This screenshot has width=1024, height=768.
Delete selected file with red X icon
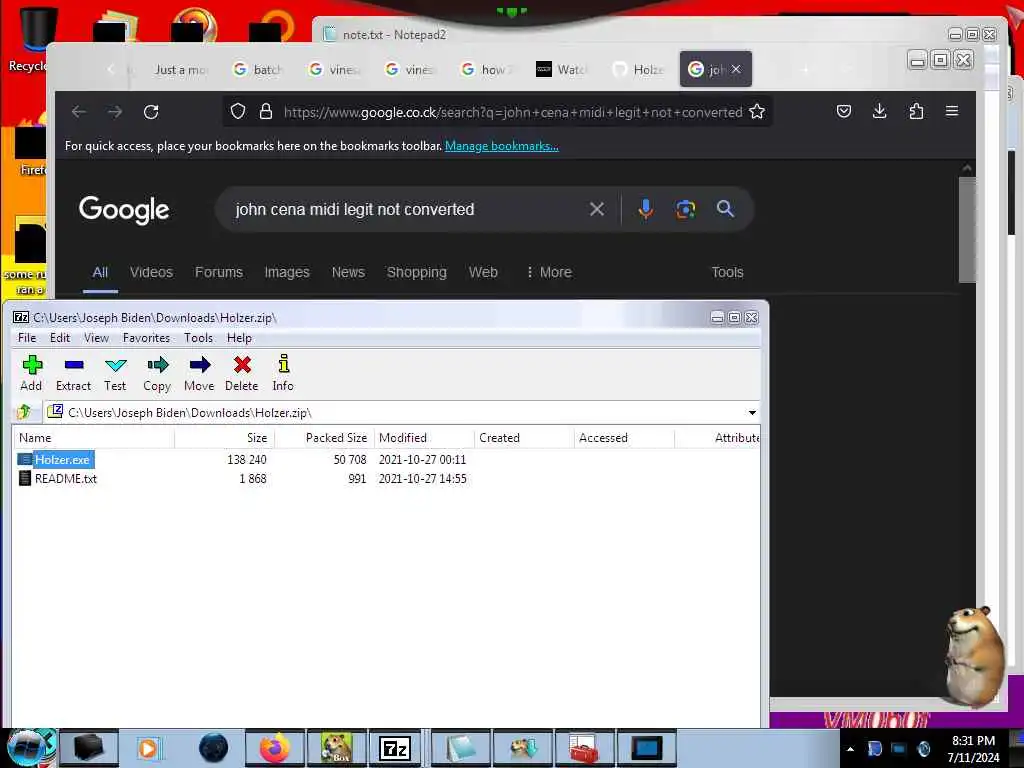tap(242, 373)
